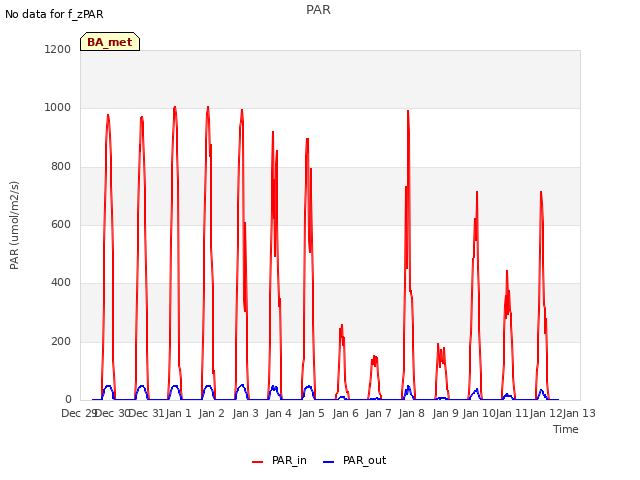Screen dimensions: 640x480
Task: Toggle the PAR_out legend entry
Action: pos(354,460)
